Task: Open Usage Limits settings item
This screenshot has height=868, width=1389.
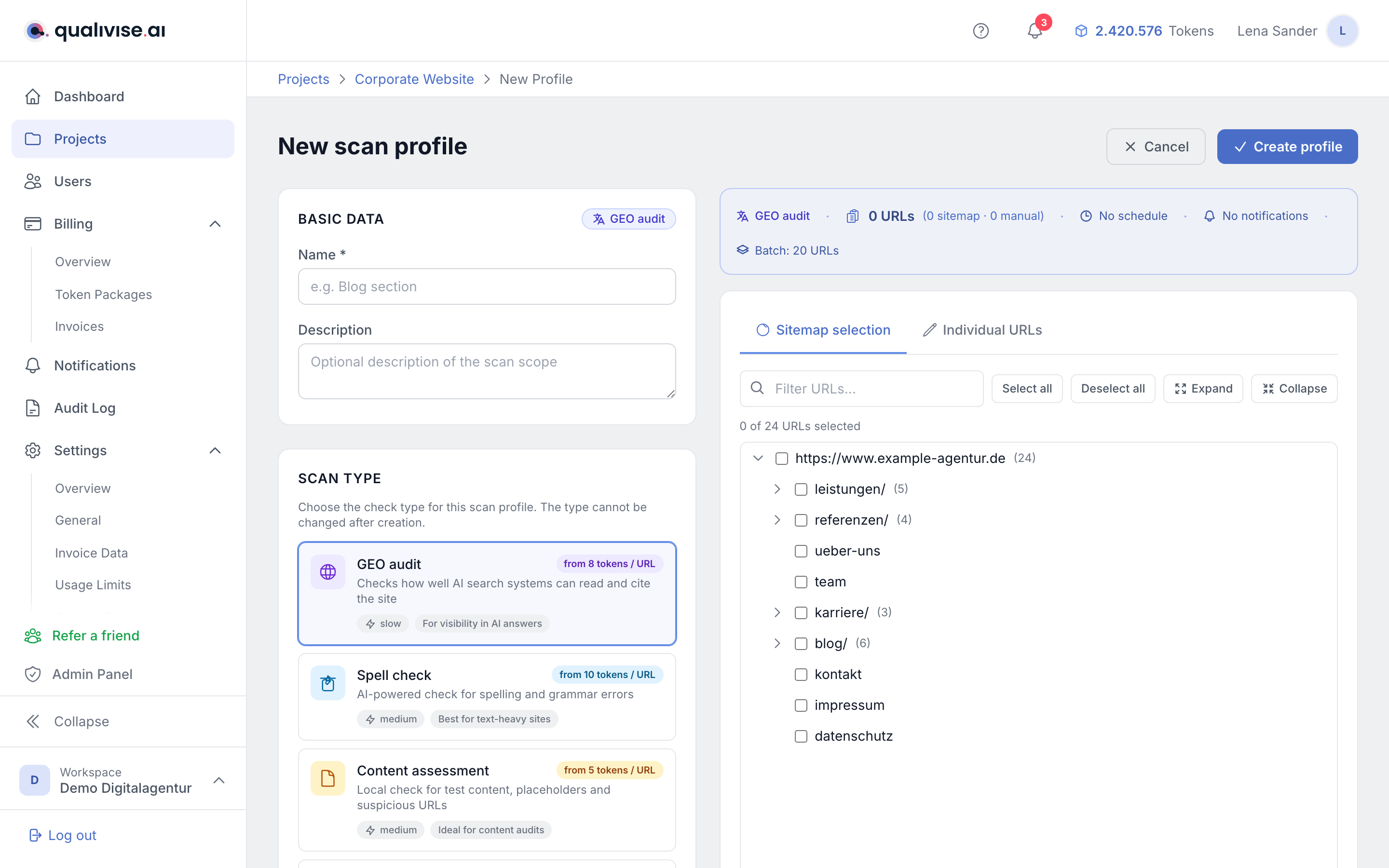Action: pos(93,584)
